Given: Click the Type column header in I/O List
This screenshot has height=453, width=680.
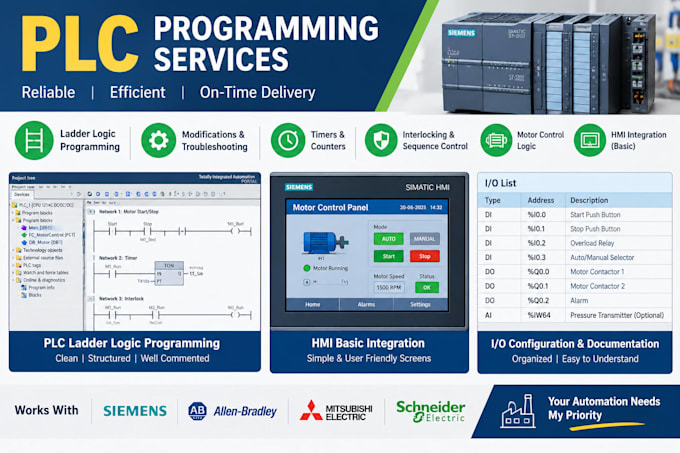Looking at the screenshot, I should pos(493,200).
